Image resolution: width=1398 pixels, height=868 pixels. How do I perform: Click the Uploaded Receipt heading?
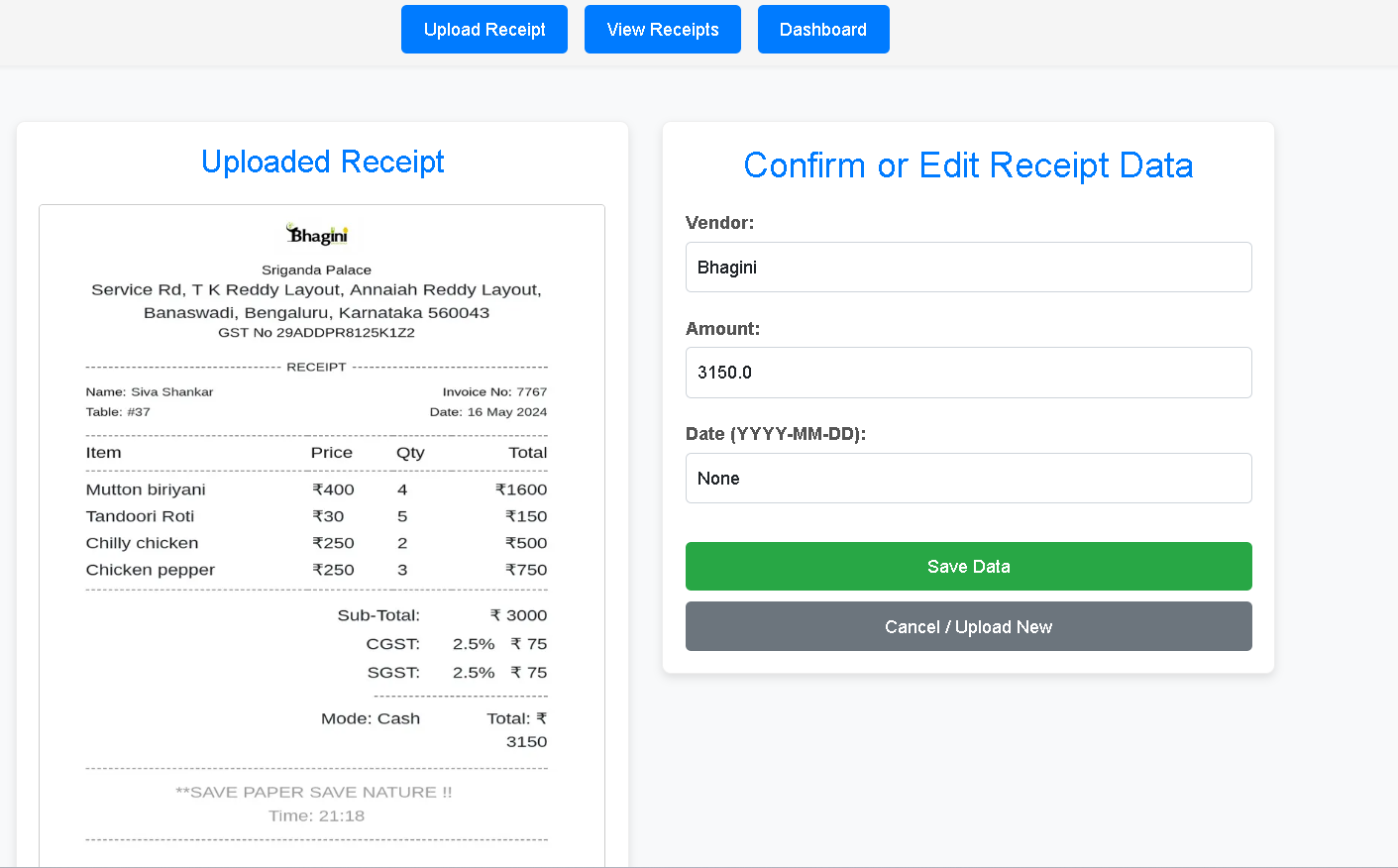click(x=322, y=162)
